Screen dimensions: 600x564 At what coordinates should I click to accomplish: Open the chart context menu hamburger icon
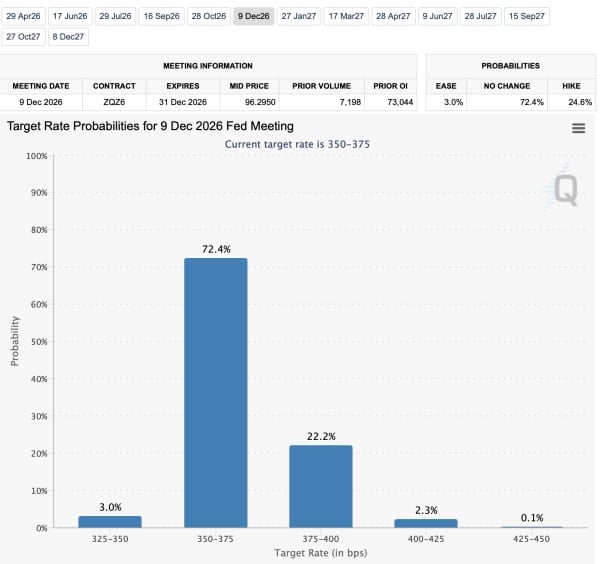click(578, 128)
